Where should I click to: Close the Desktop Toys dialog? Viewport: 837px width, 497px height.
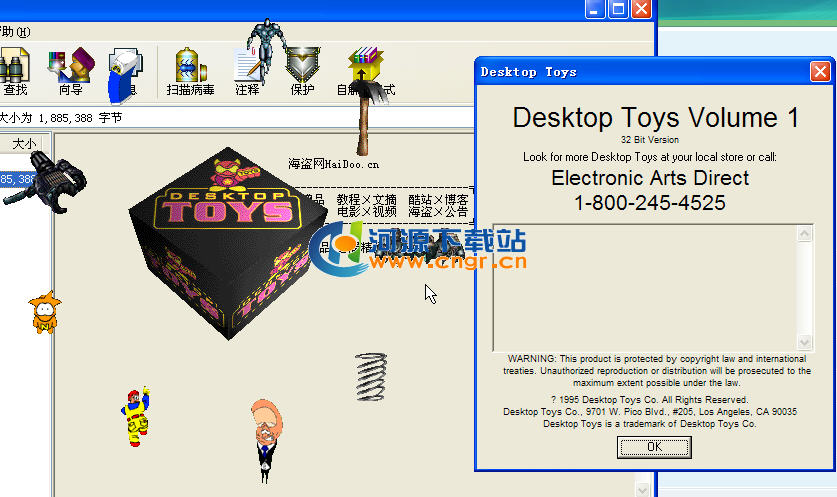click(x=820, y=72)
